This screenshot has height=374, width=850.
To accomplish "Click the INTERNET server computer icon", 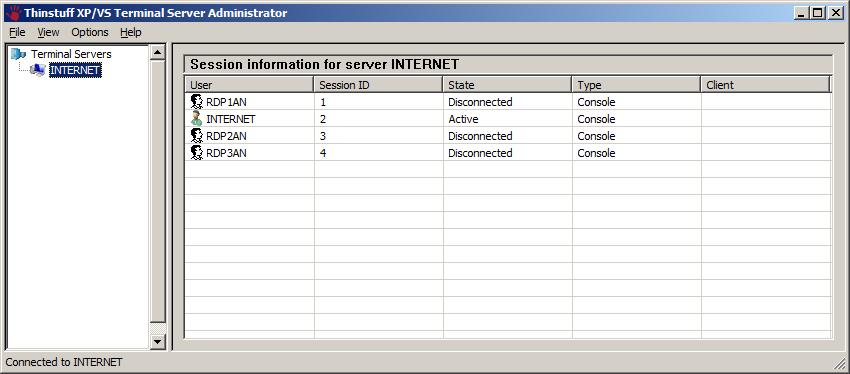I will 37,70.
